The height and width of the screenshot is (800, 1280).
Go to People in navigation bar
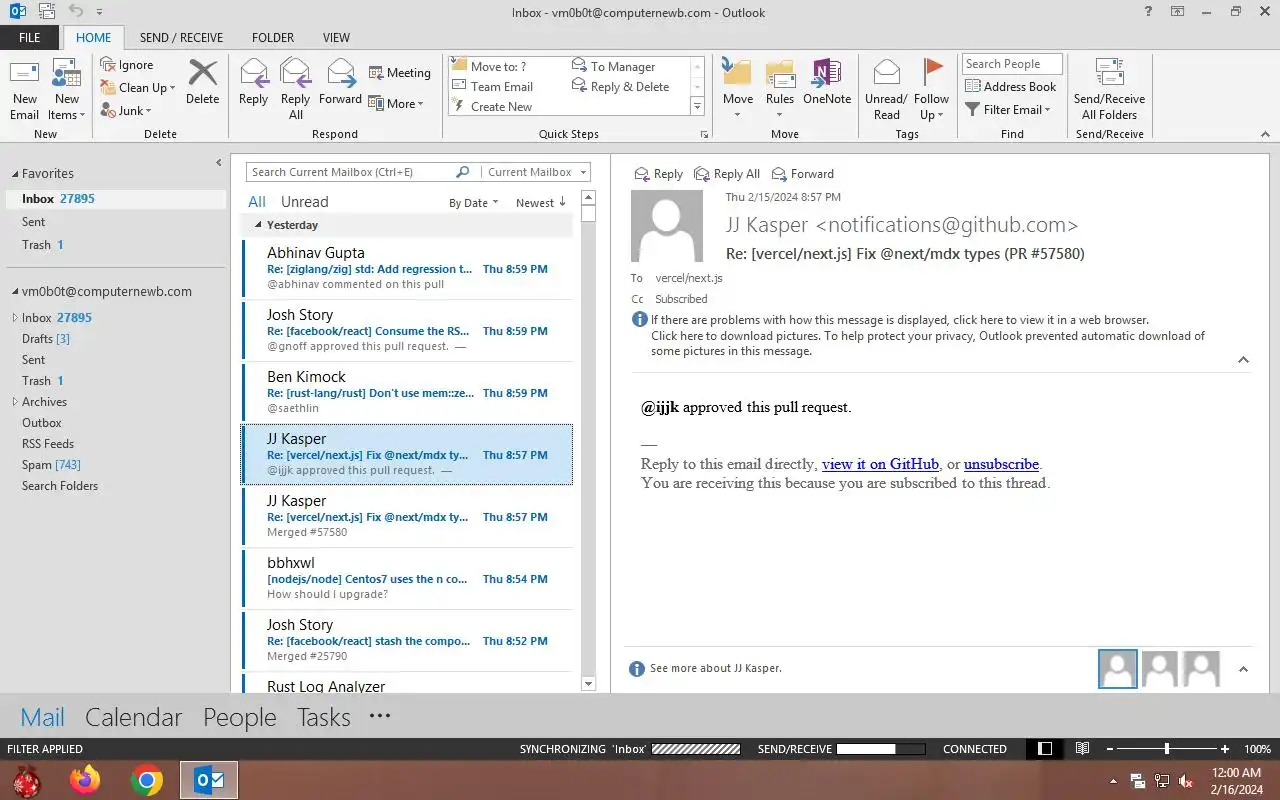pos(240,717)
